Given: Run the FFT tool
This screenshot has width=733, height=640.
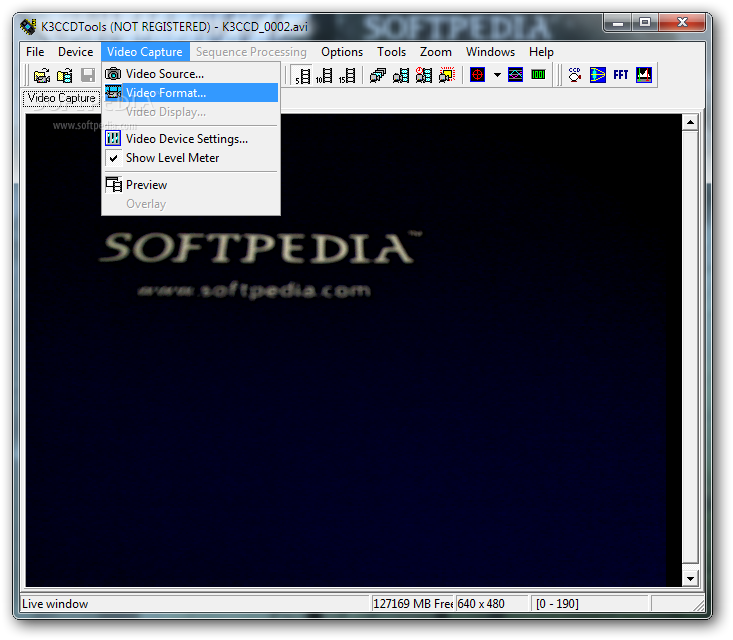Looking at the screenshot, I should pos(621,75).
